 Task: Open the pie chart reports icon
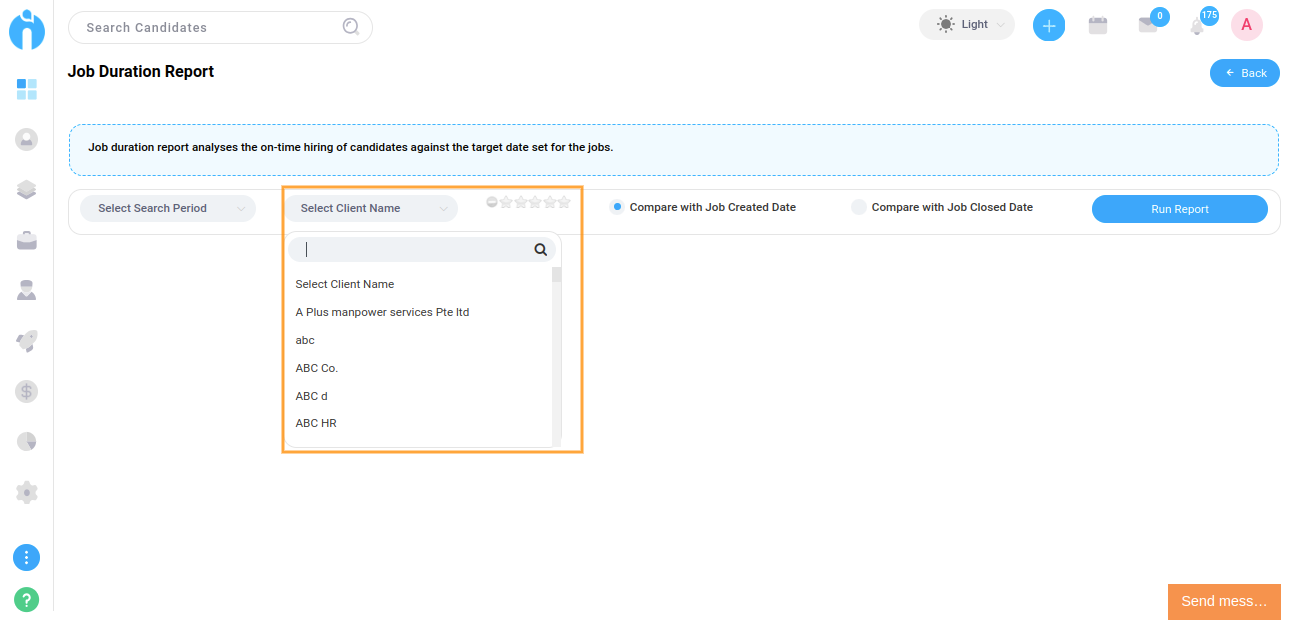(27, 441)
